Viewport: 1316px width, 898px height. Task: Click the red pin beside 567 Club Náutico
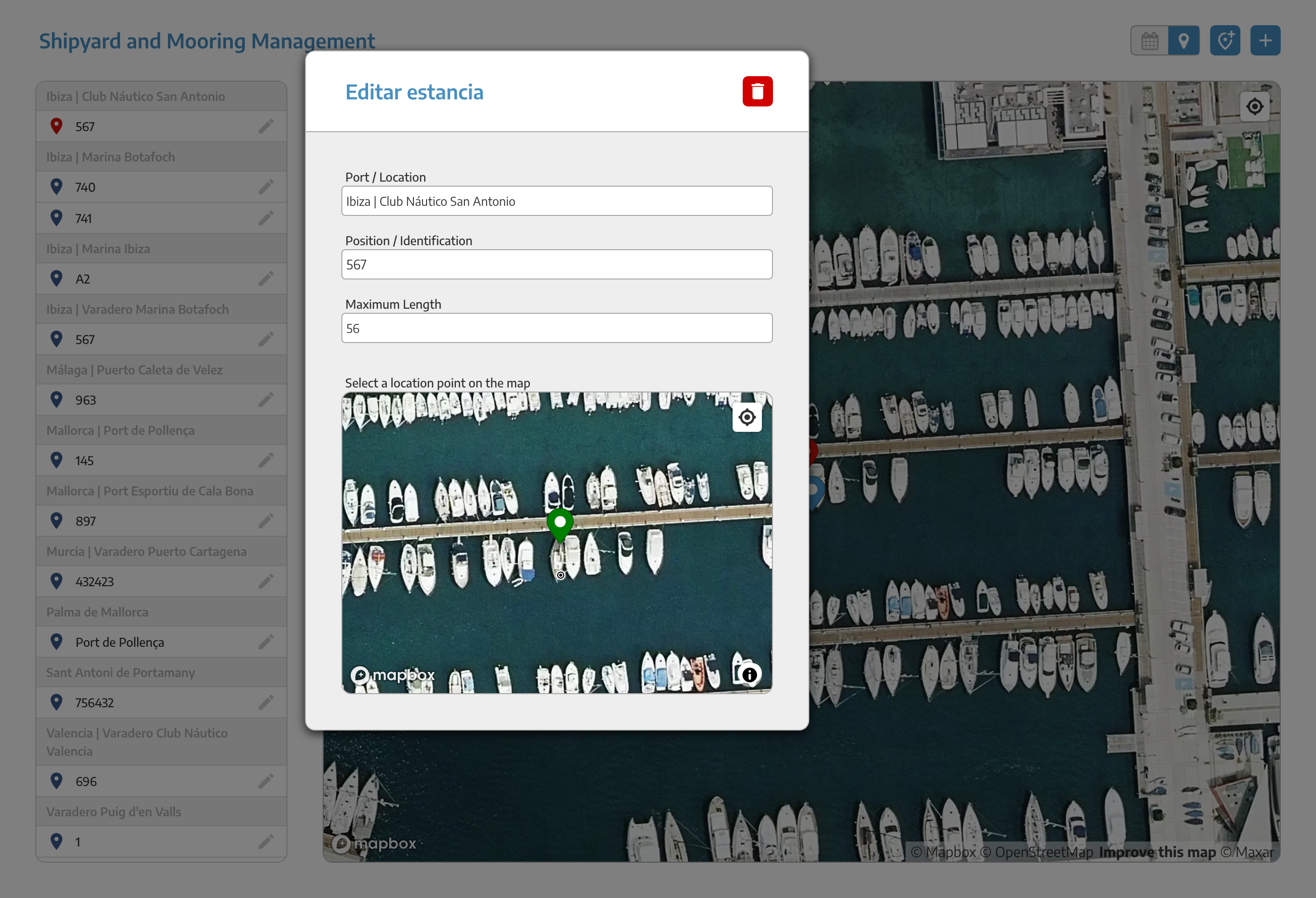[56, 126]
